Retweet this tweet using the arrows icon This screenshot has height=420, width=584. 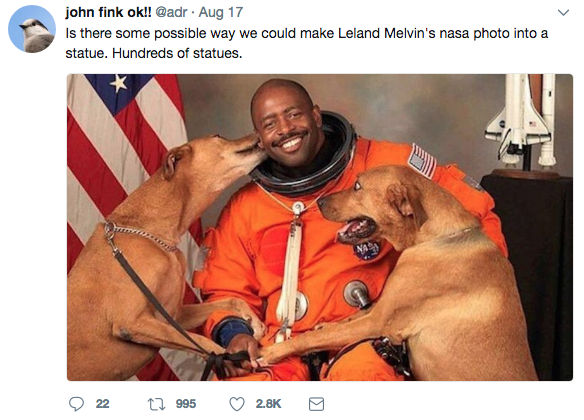pos(156,404)
